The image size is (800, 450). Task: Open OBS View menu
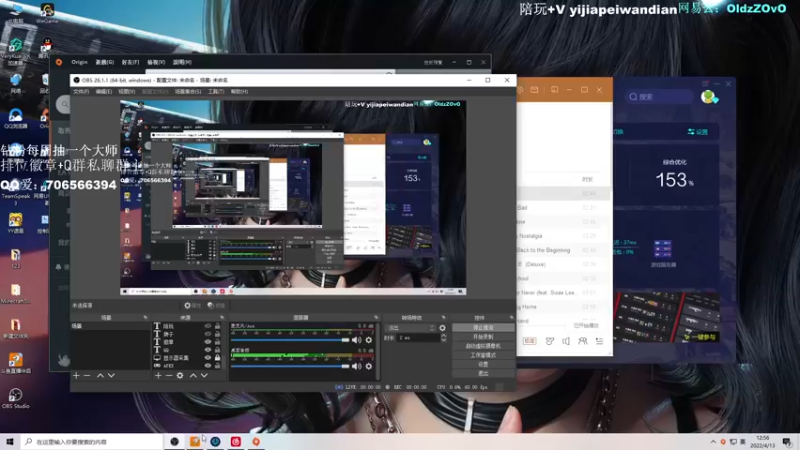tap(127, 92)
